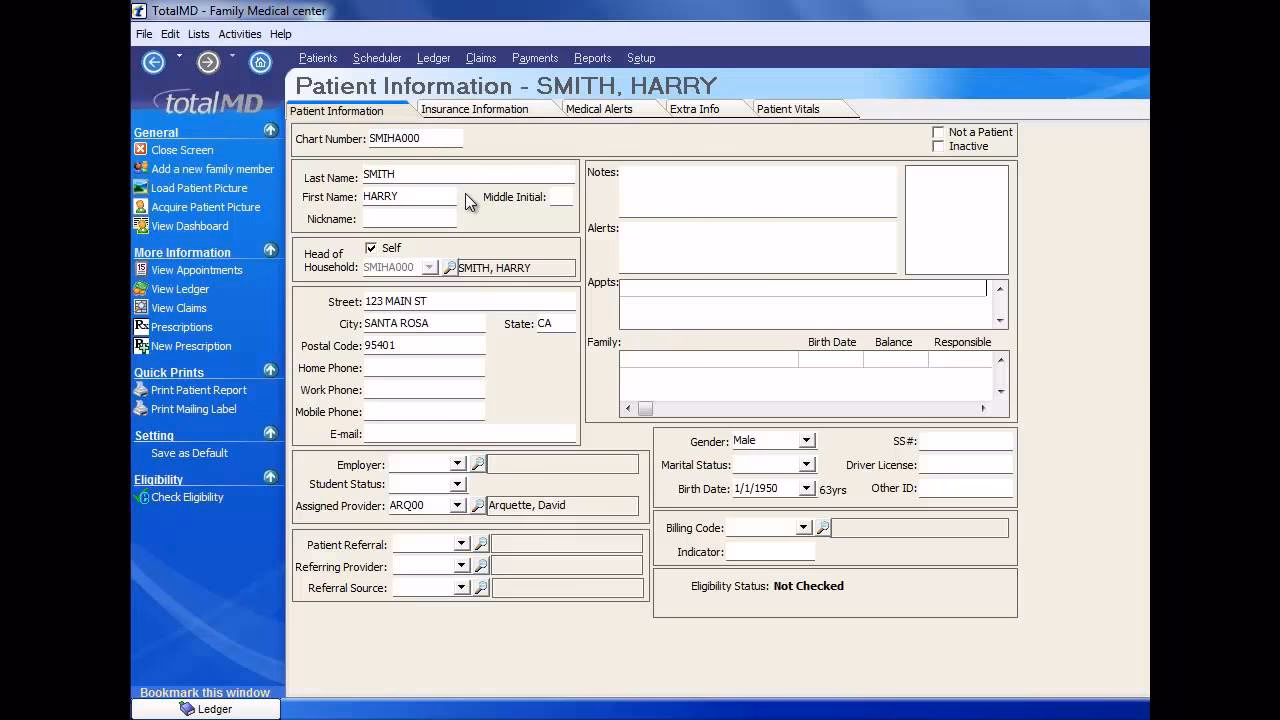Click the Add a new family member icon
Image resolution: width=1280 pixels, height=720 pixels.
click(x=141, y=168)
